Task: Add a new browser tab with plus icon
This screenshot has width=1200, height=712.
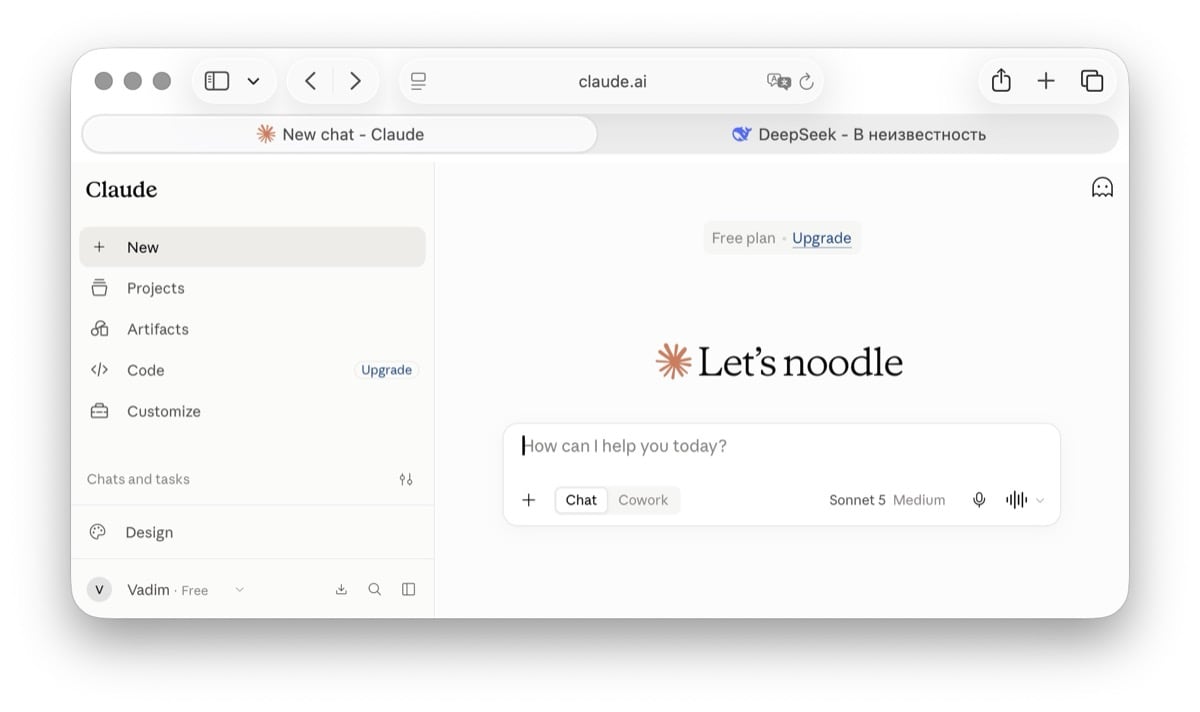Action: [1046, 81]
